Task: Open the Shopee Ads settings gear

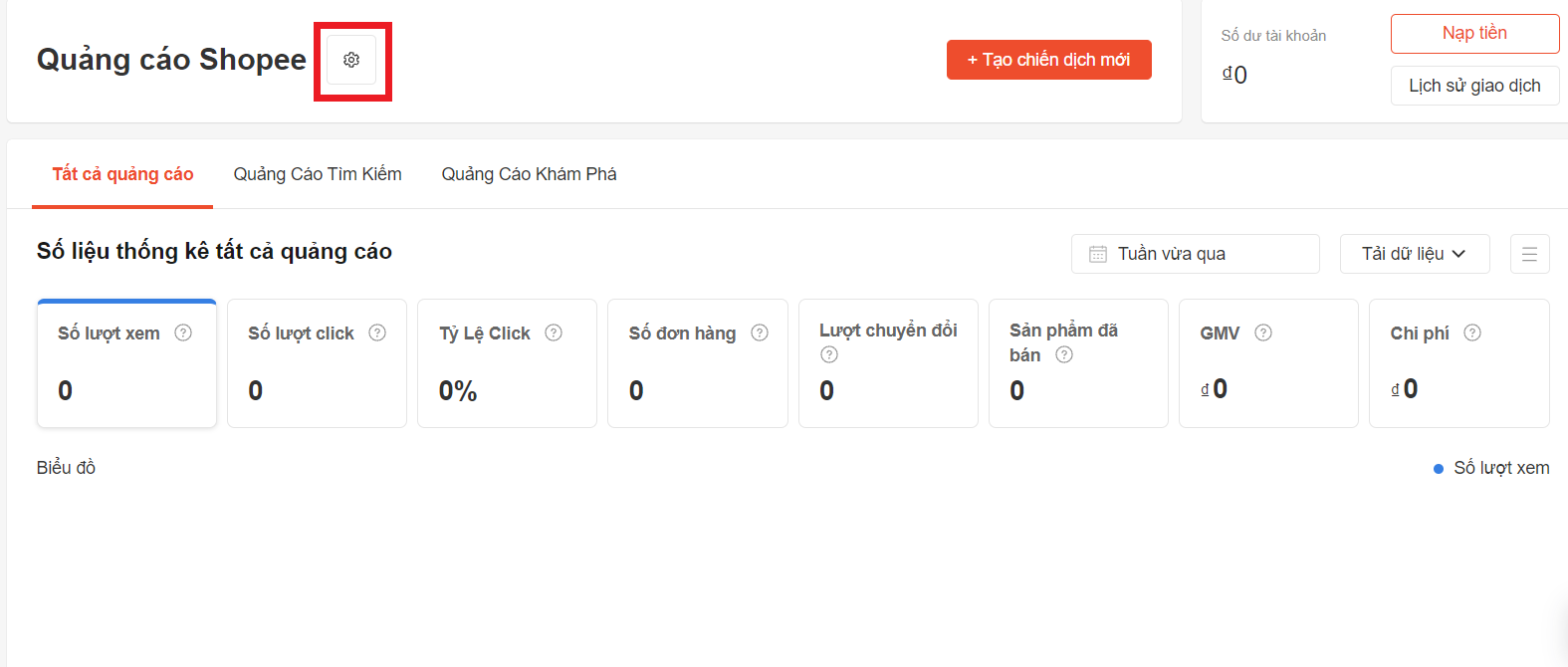Action: [351, 60]
